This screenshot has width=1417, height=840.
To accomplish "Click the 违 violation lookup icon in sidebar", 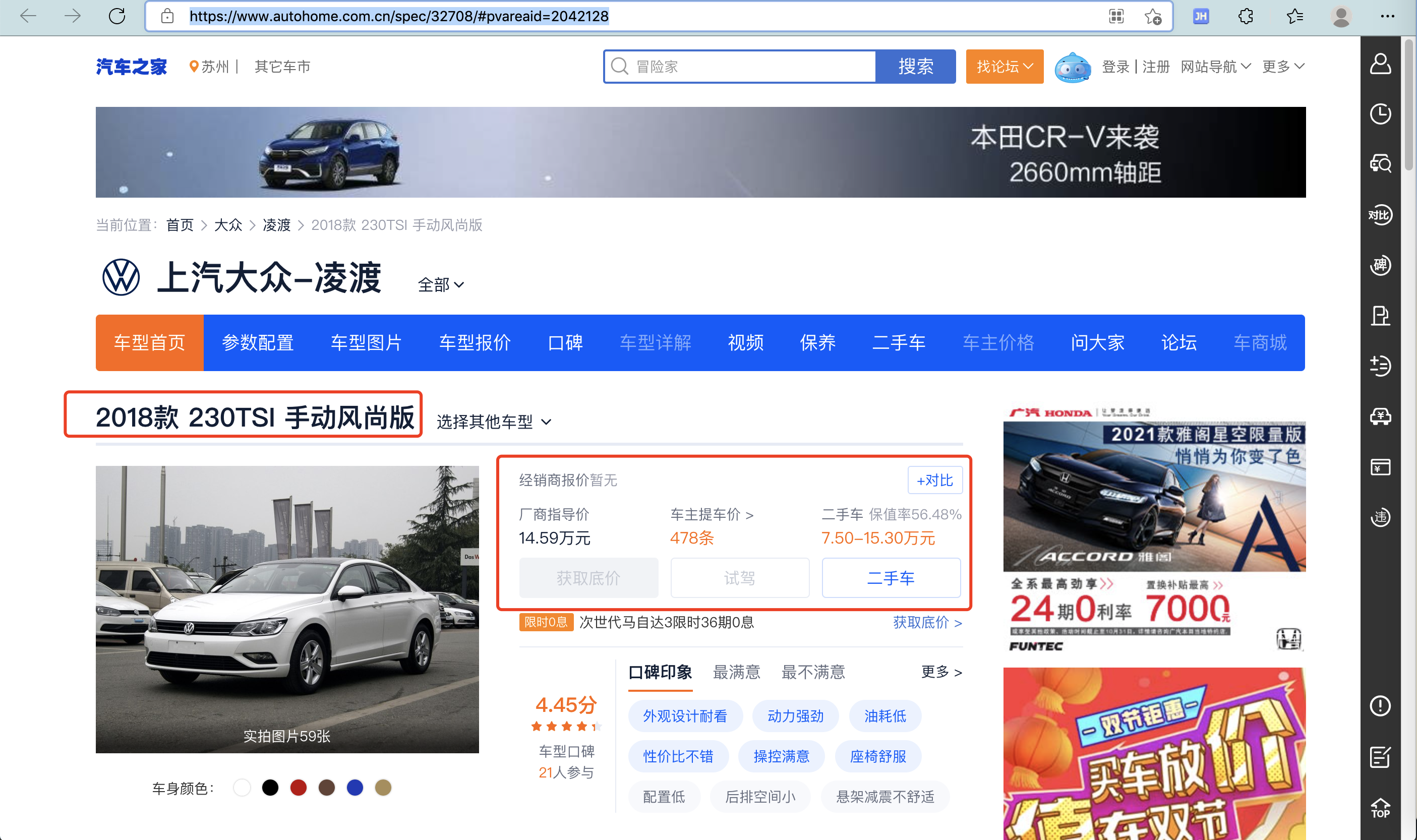I will [x=1380, y=517].
